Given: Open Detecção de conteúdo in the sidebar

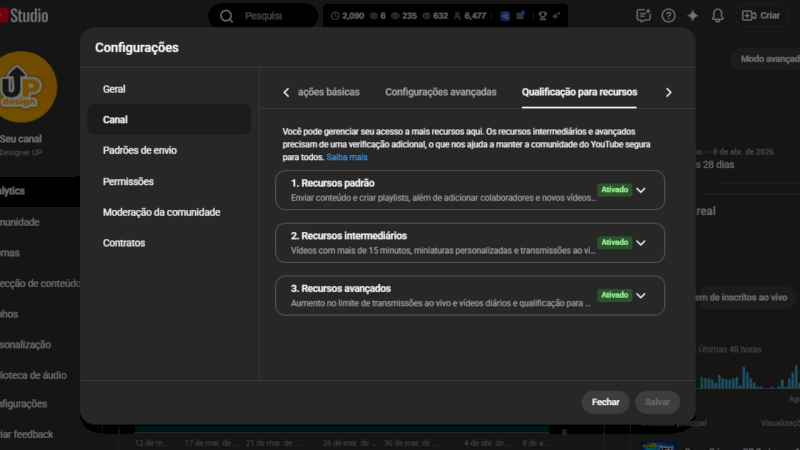Looking at the screenshot, I should pyautogui.click(x=40, y=283).
